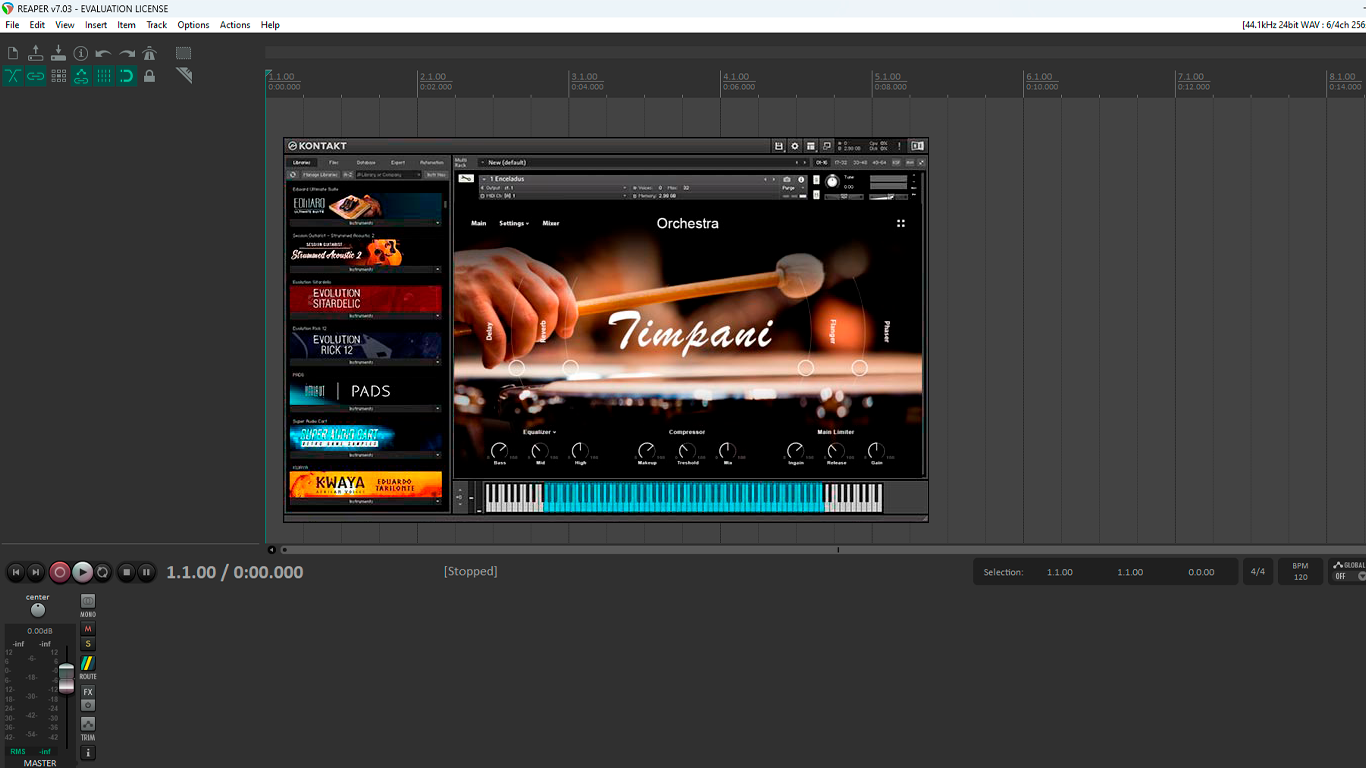The height and width of the screenshot is (768, 1366).
Task: Mute the master track with M button
Action: click(x=88, y=629)
